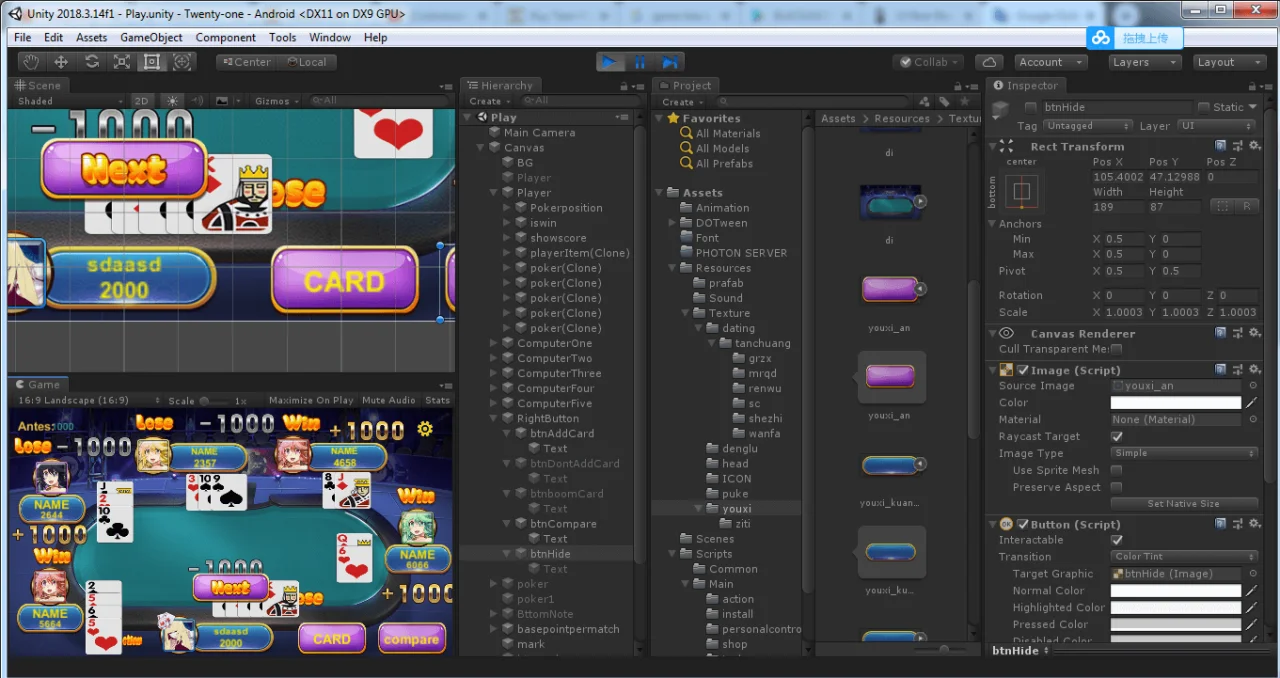Toggle the 2D scene view mode

142,101
